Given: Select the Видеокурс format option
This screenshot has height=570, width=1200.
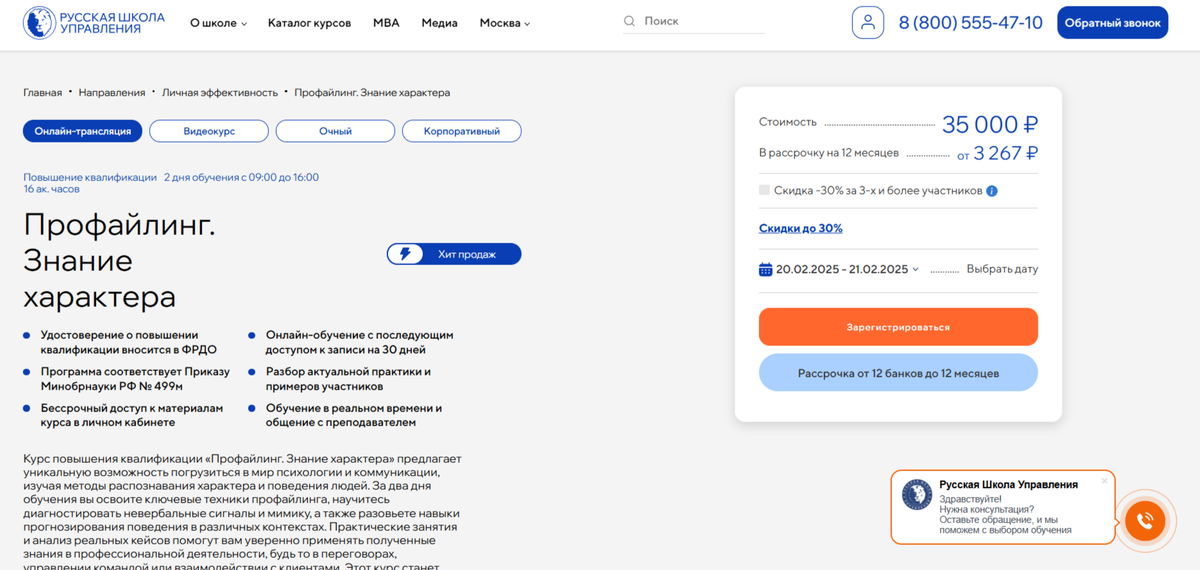Looking at the screenshot, I should click(x=209, y=131).
